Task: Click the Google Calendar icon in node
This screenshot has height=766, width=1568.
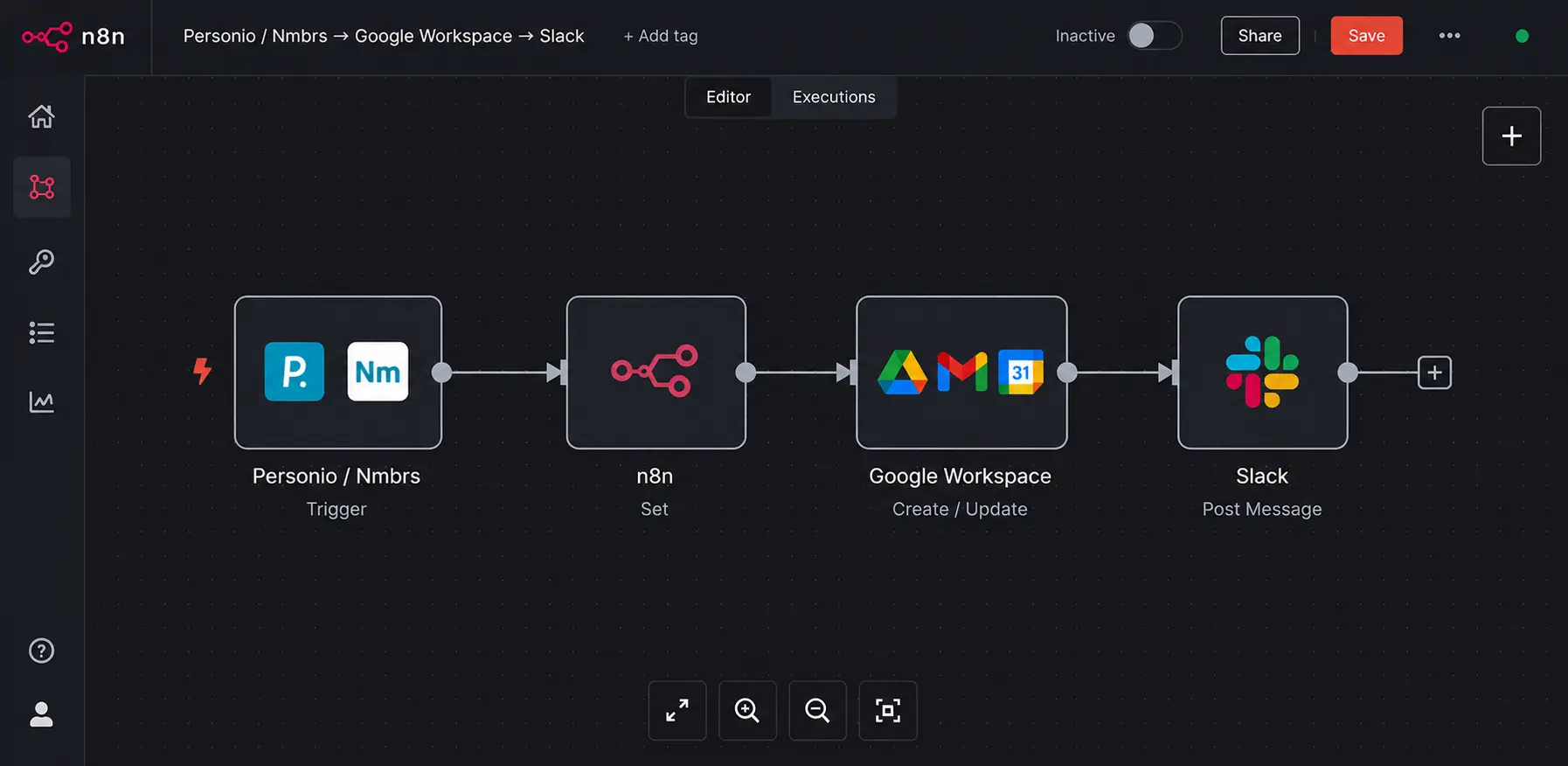Action: (1021, 373)
